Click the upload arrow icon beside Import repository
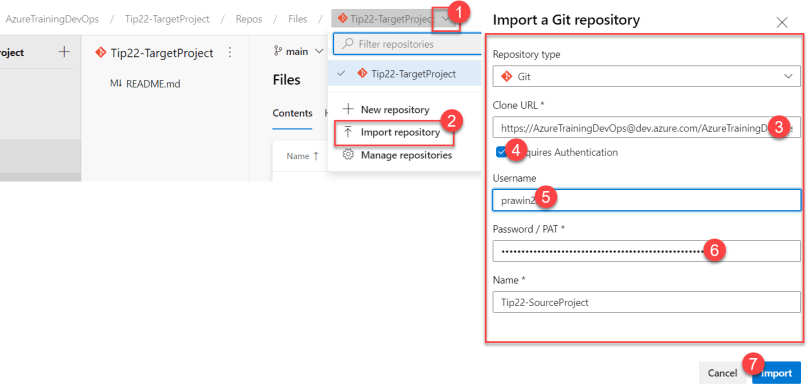Viewport: 810px width, 390px height. [348, 132]
